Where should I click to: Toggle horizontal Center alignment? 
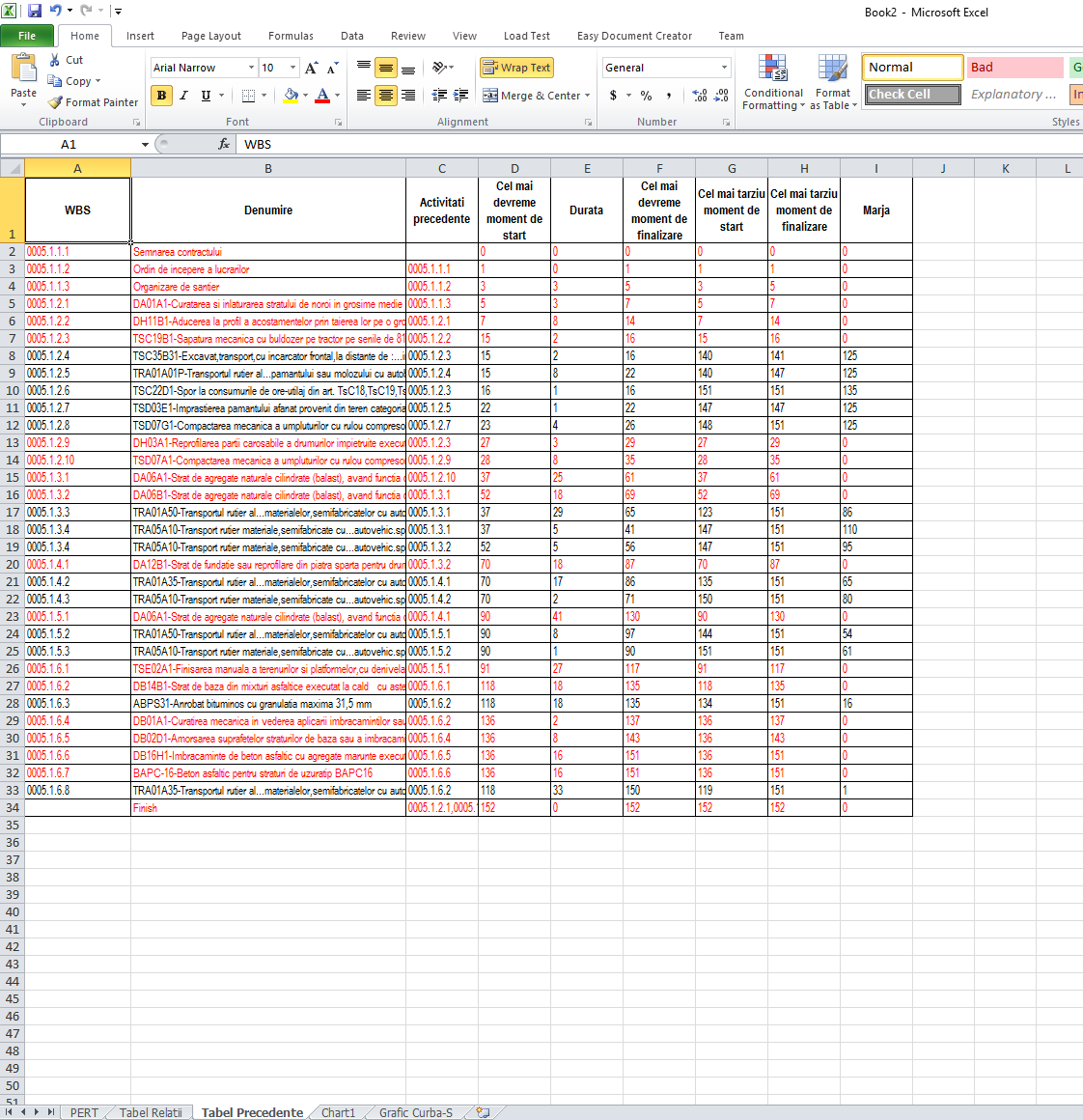click(386, 95)
